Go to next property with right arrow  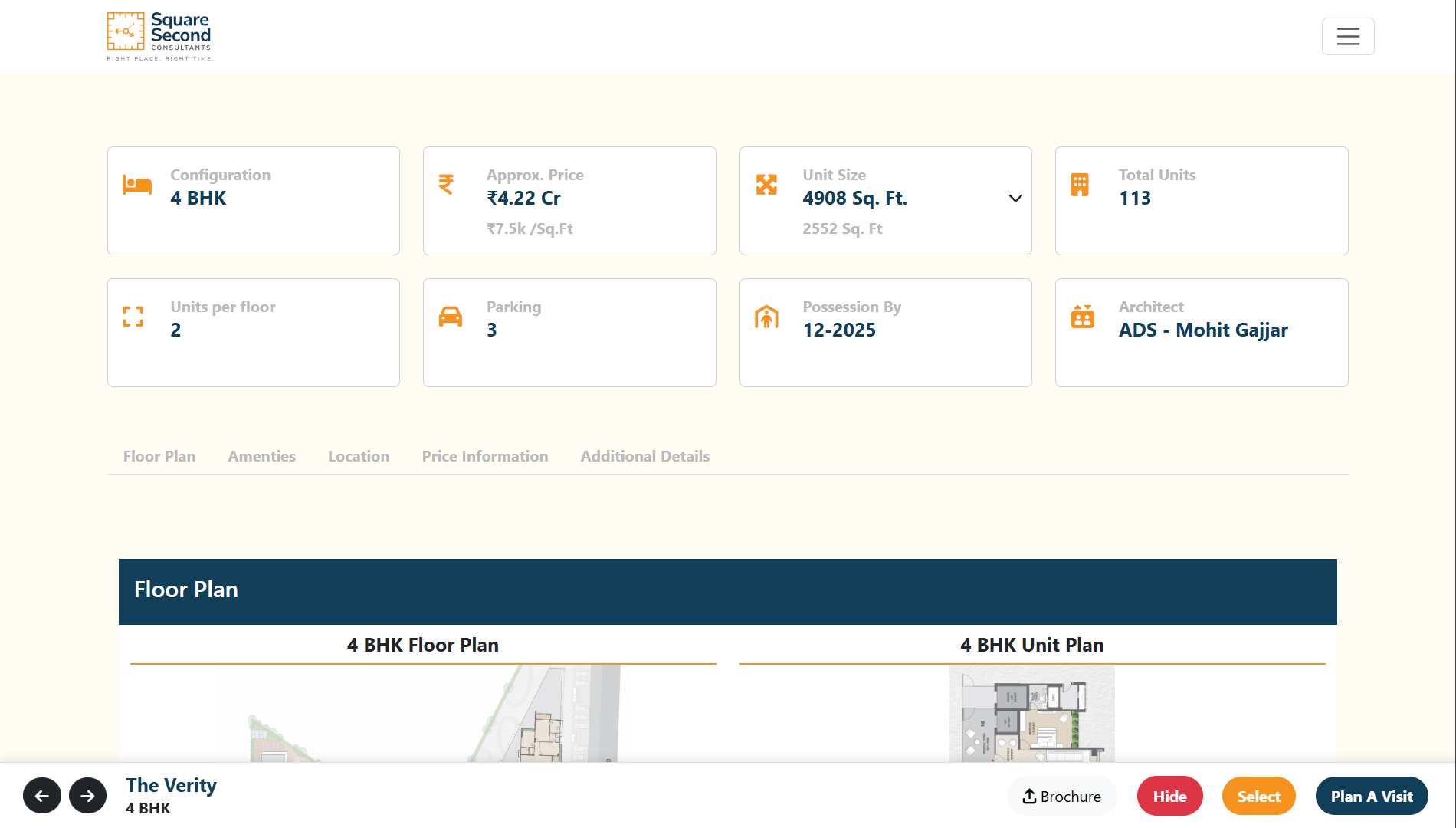pos(88,796)
